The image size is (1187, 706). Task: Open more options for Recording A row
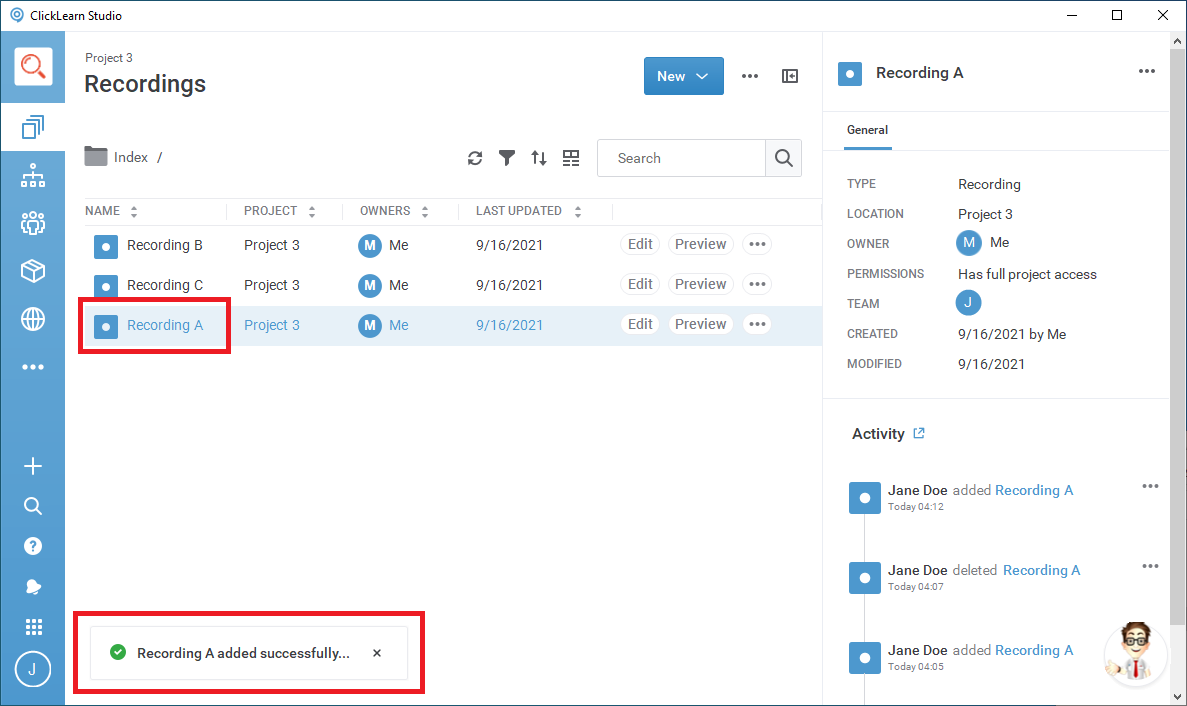757,324
